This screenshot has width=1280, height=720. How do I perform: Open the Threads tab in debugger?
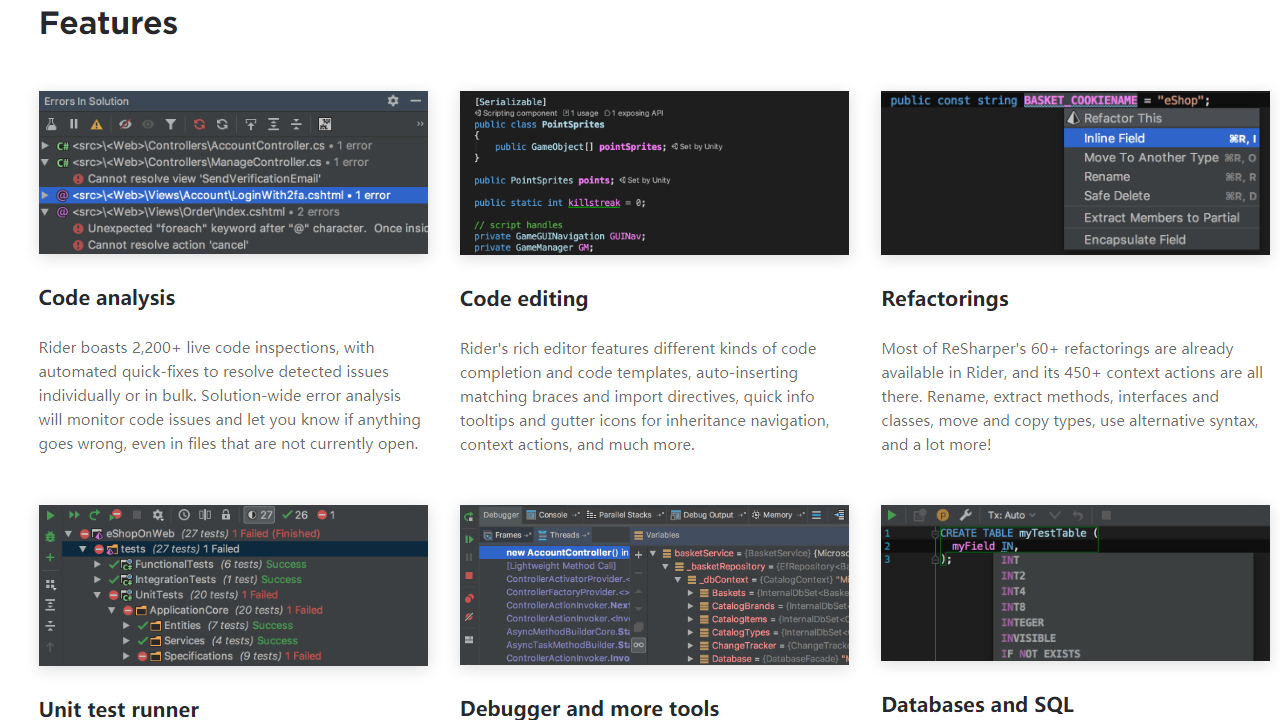pos(563,535)
